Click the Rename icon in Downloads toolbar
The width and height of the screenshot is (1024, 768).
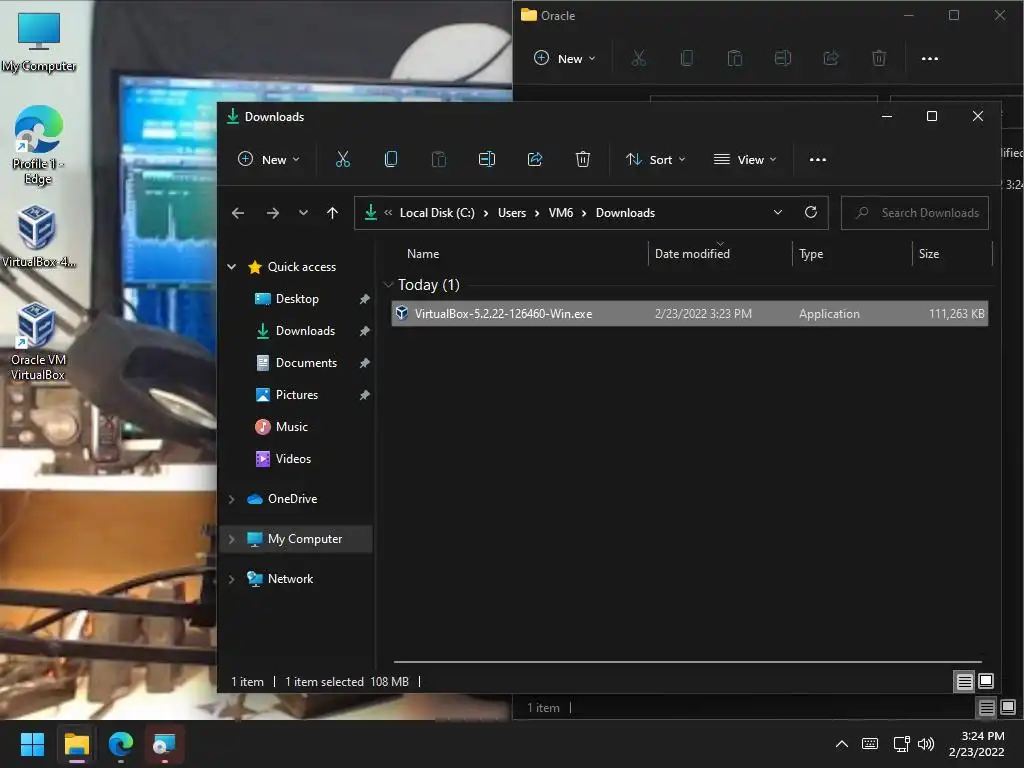click(487, 159)
